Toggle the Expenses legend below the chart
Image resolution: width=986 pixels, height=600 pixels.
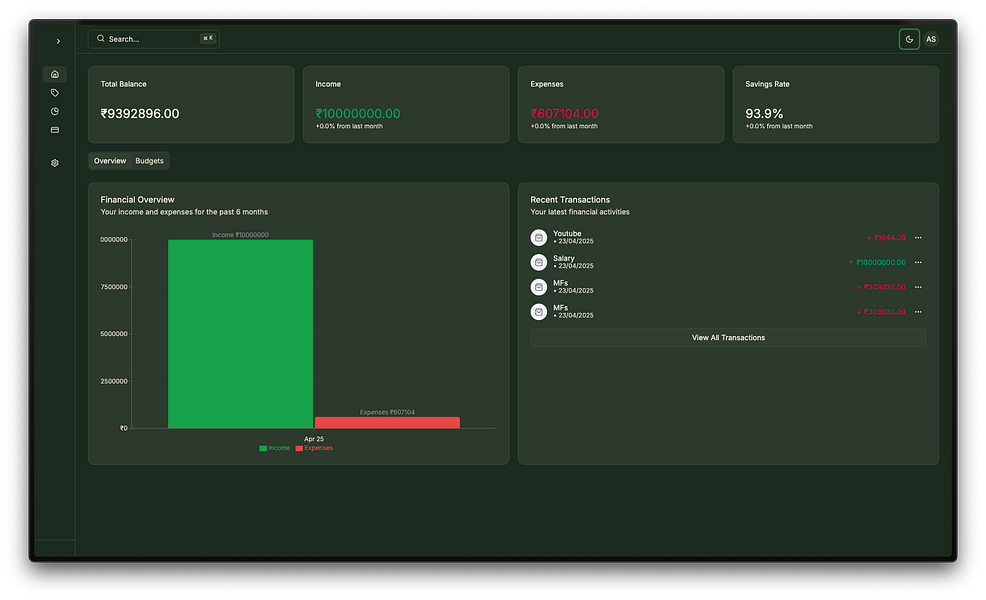click(x=315, y=447)
